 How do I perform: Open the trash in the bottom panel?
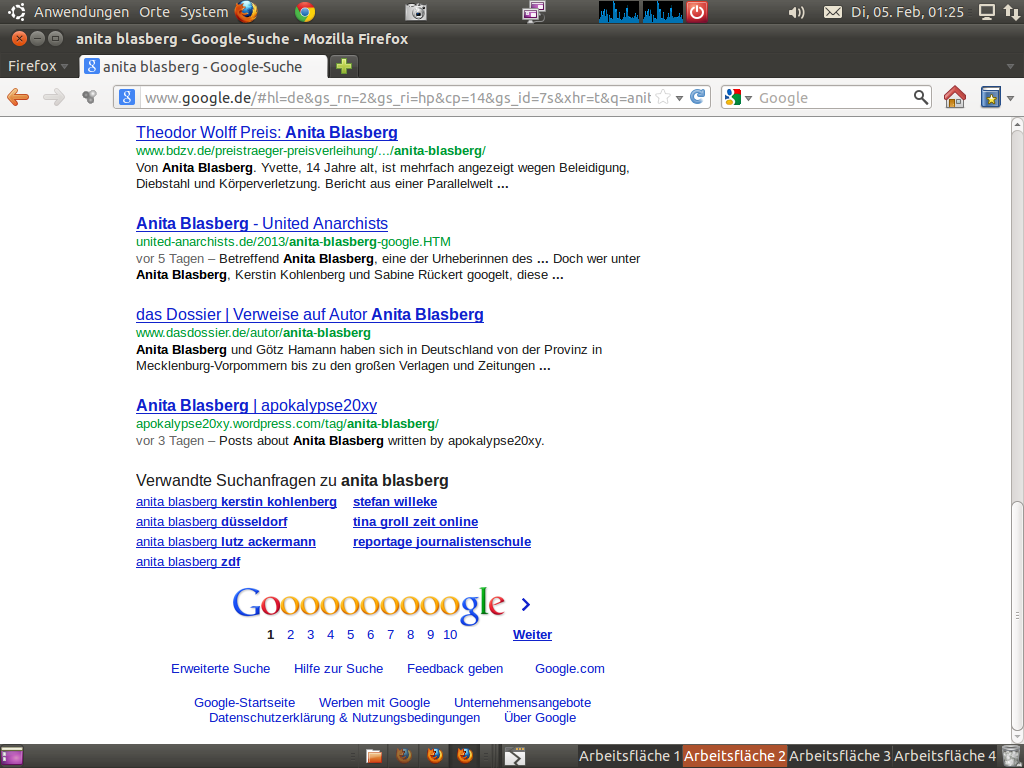[1011, 756]
